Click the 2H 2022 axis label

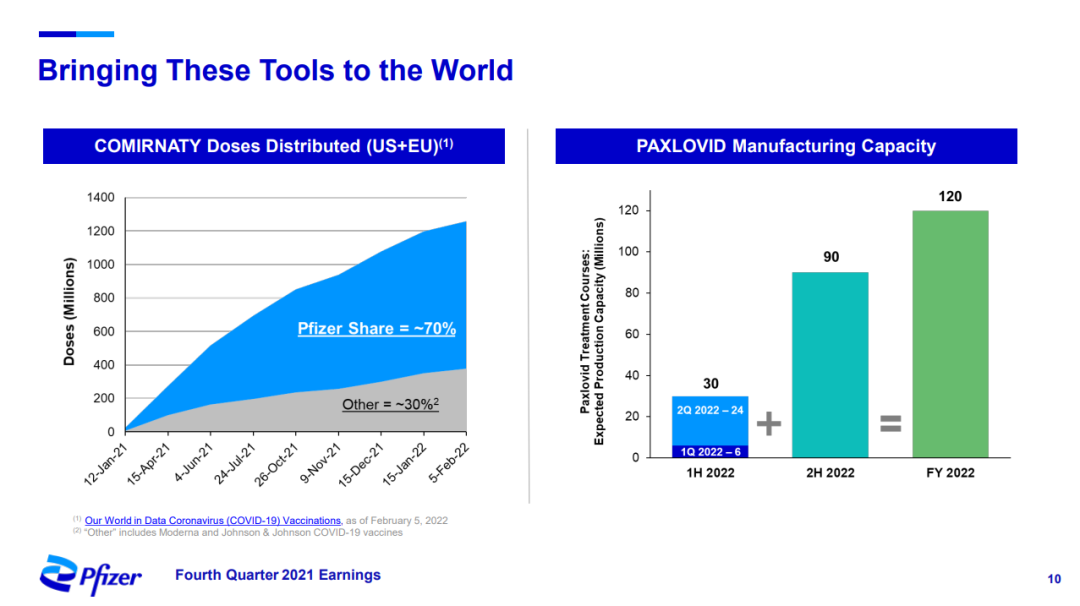pos(830,473)
